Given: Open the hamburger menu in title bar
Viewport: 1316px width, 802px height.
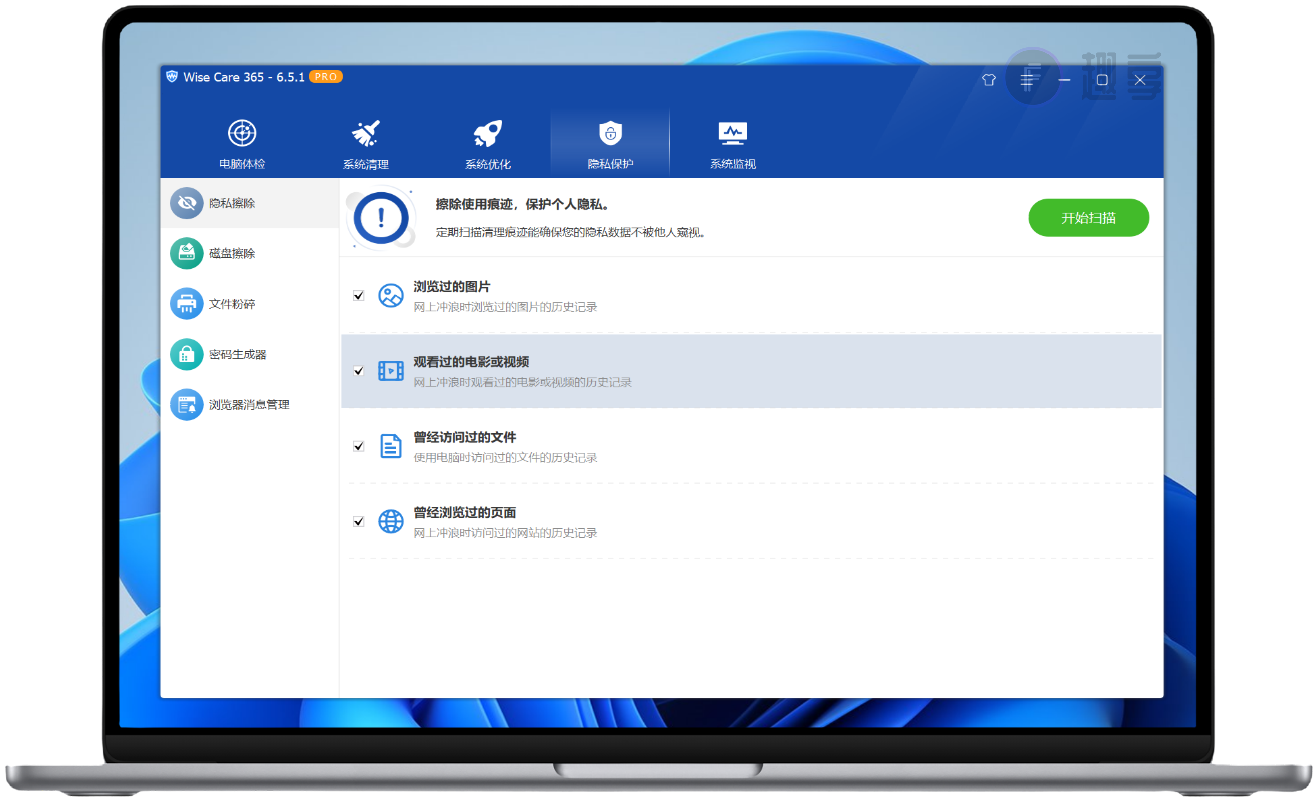Looking at the screenshot, I should [1027, 80].
